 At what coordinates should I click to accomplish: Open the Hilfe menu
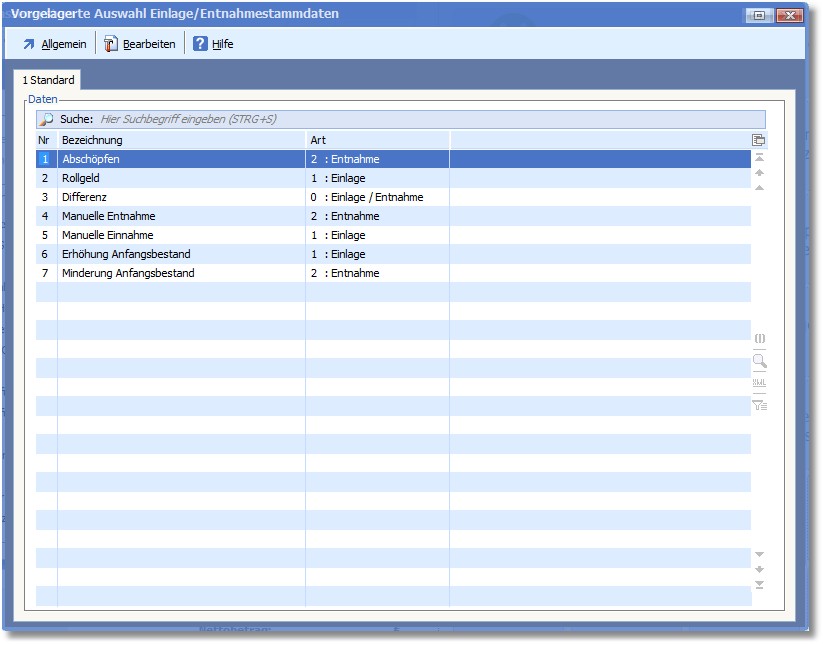[x=213, y=44]
